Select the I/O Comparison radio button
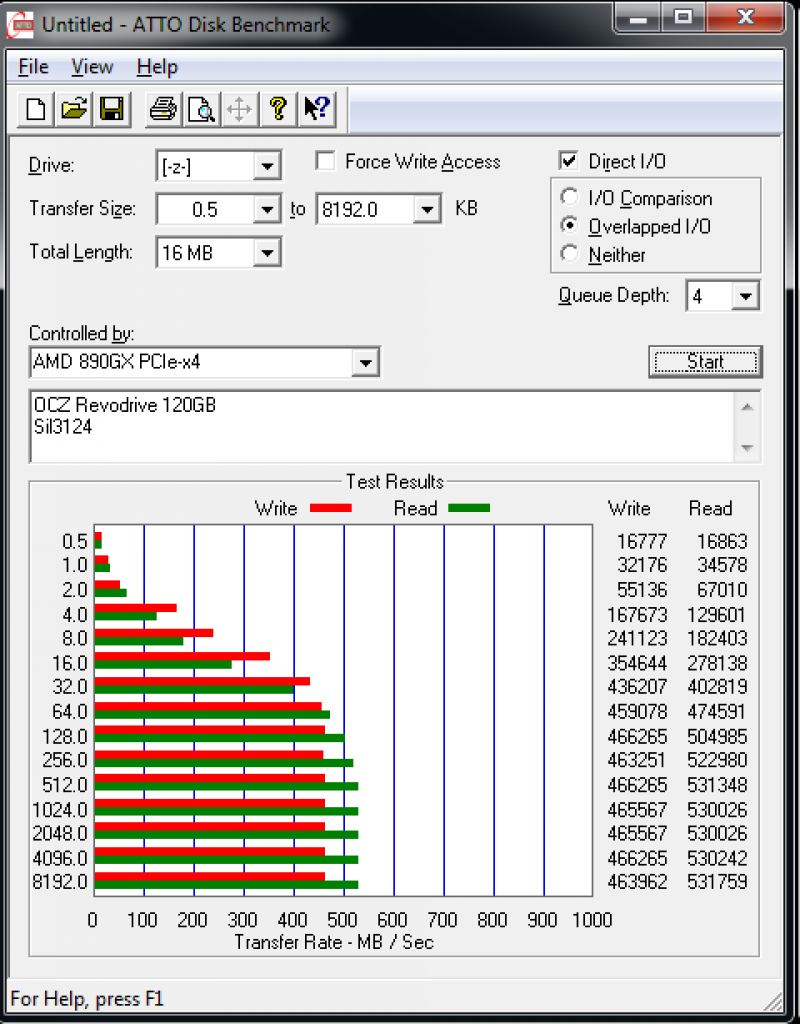This screenshot has height=1024, width=800. [569, 197]
